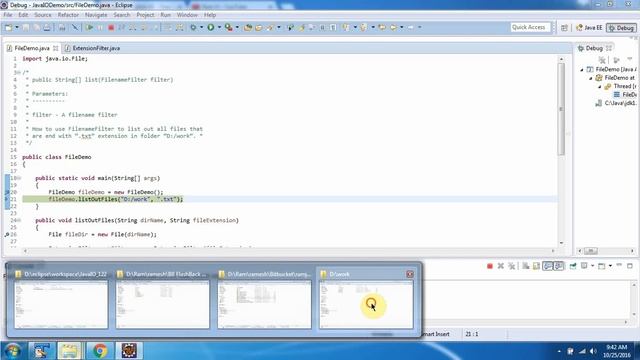This screenshot has height=360, width=640.
Task: Click Remove All Terminated Launches in Console toolbar
Action: tap(511, 266)
